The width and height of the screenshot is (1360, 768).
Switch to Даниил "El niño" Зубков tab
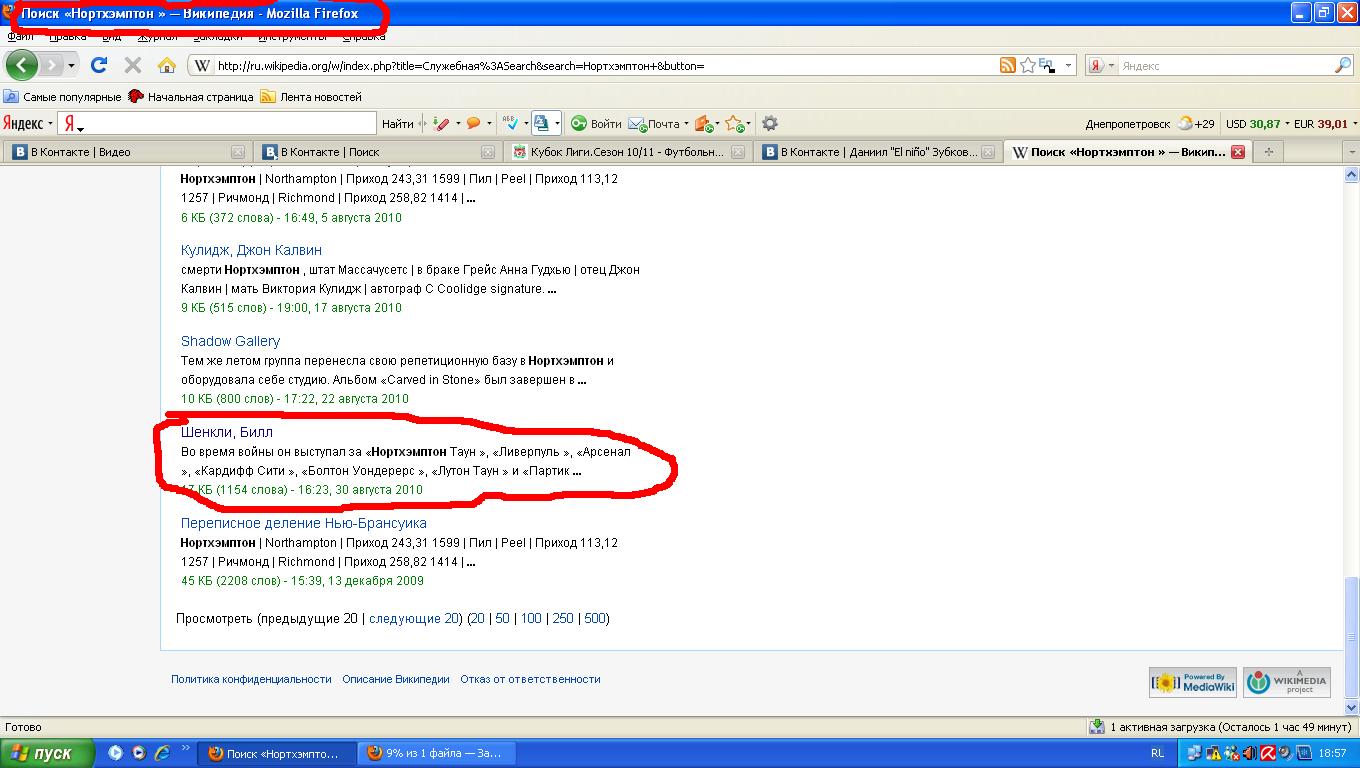click(876, 152)
